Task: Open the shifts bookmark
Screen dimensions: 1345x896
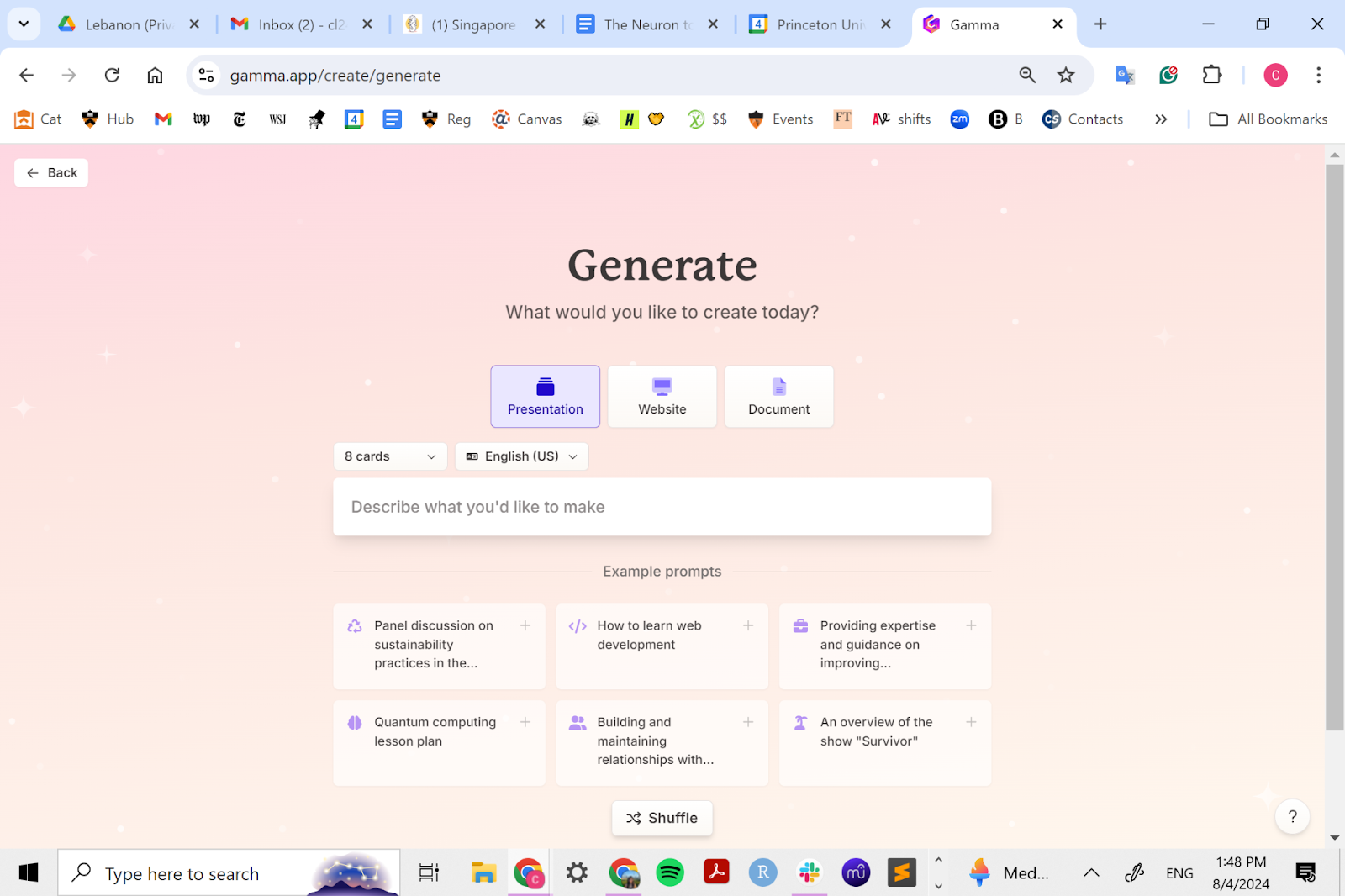Action: (x=901, y=119)
